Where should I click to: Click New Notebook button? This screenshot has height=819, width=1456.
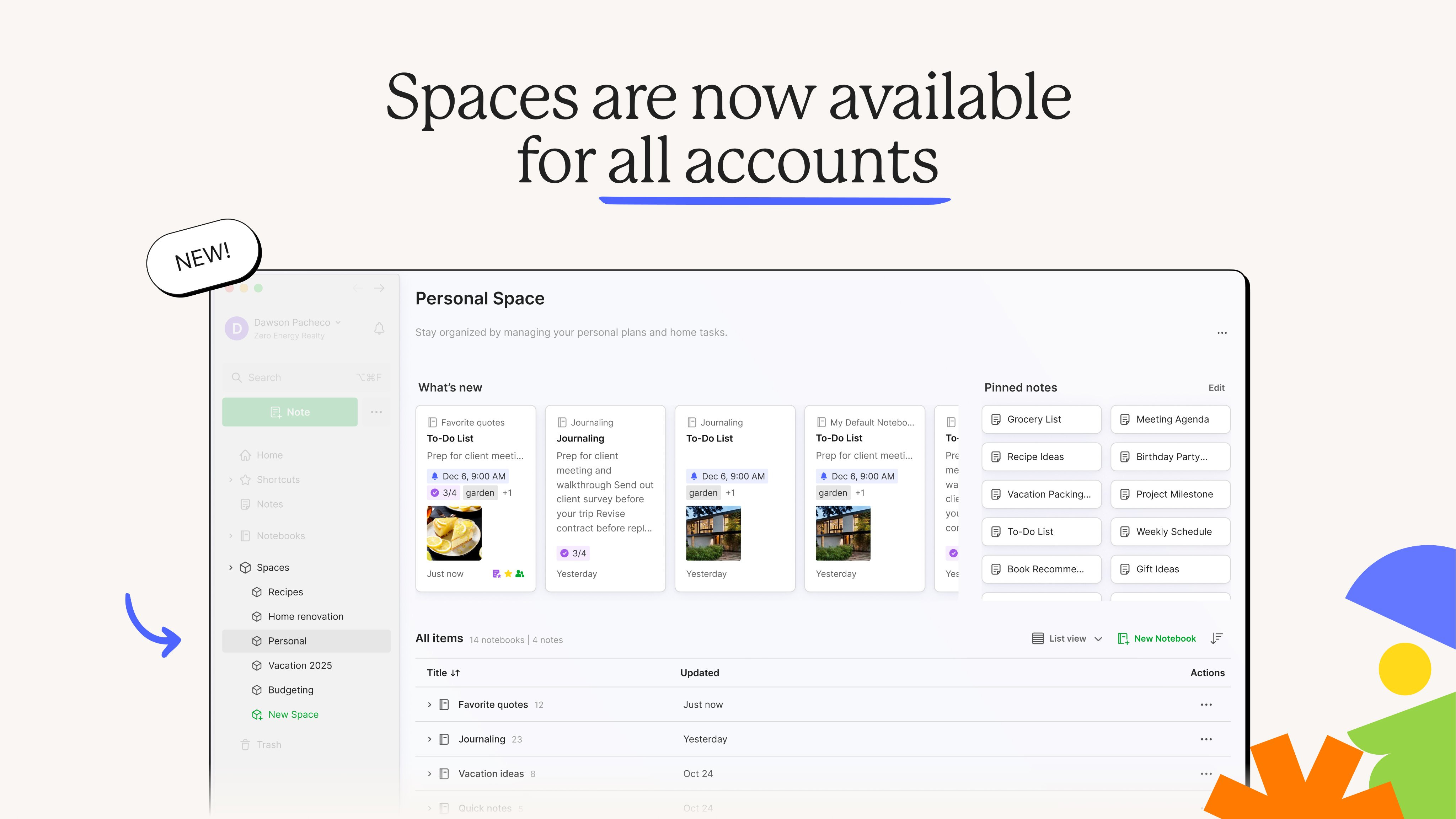1157,639
